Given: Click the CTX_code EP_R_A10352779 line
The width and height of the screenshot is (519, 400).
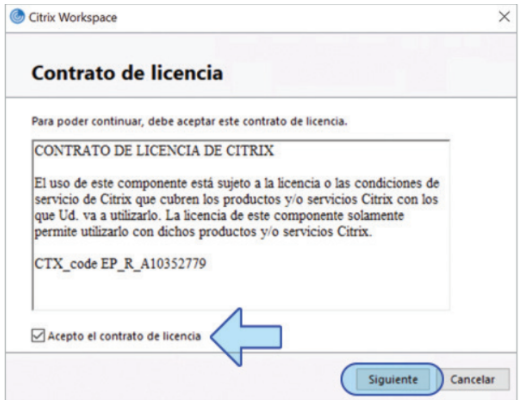Looking at the screenshot, I should point(120,264).
